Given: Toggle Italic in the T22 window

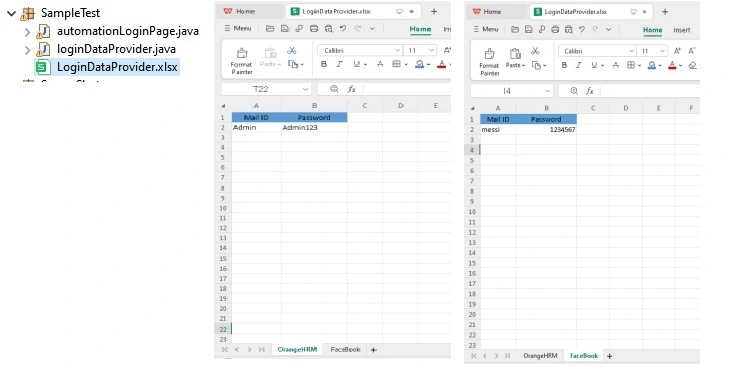Looking at the screenshot, I should pyautogui.click(x=339, y=64).
